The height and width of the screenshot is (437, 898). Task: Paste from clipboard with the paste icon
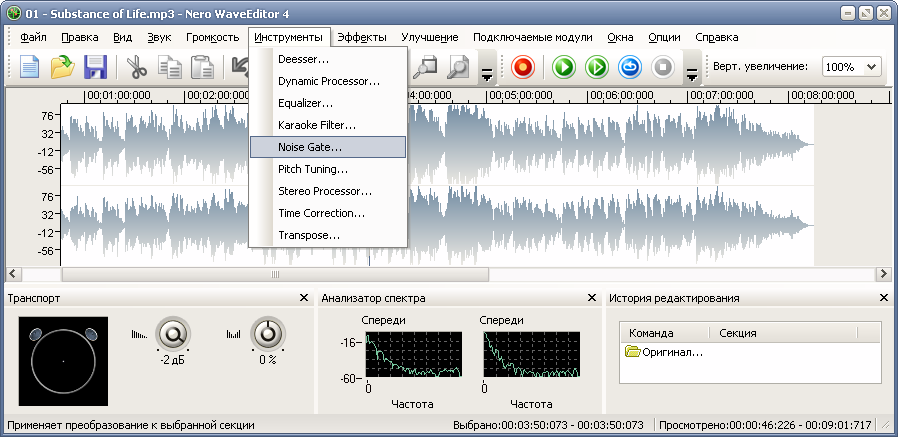pyautogui.click(x=202, y=67)
